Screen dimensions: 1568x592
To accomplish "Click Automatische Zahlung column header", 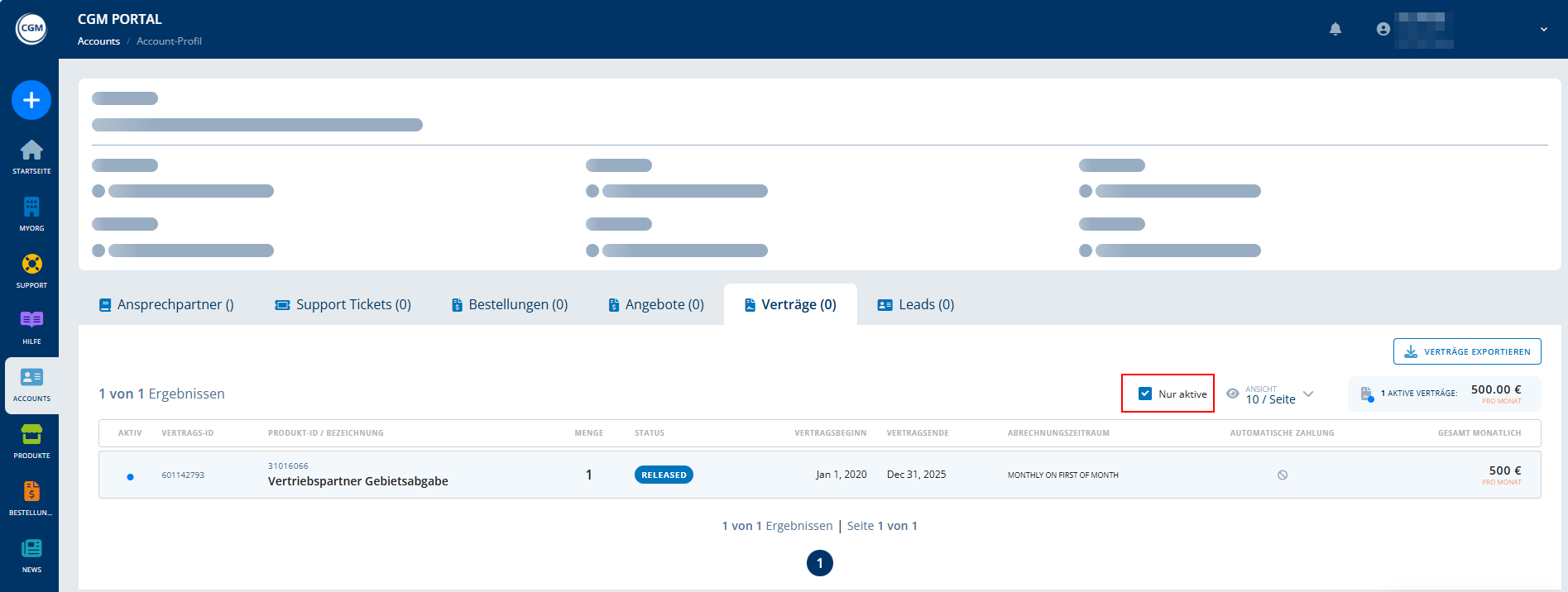I will tap(1282, 433).
